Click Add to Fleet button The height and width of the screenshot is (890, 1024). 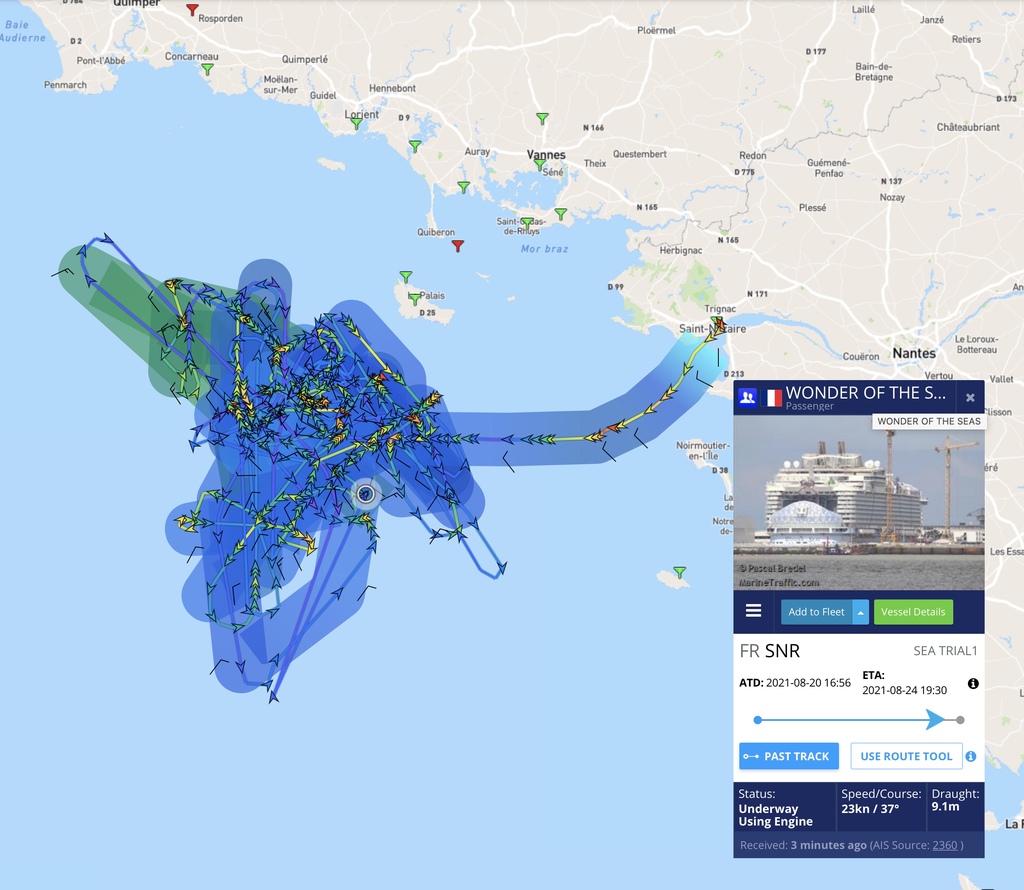pyautogui.click(x=816, y=612)
